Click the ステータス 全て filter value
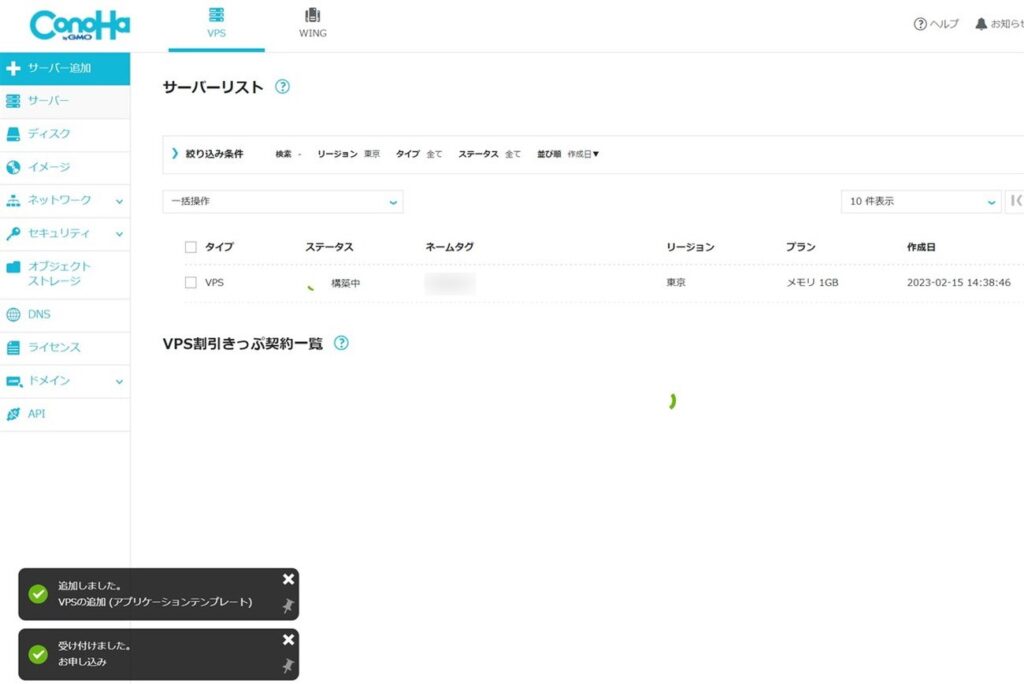 [489, 154]
